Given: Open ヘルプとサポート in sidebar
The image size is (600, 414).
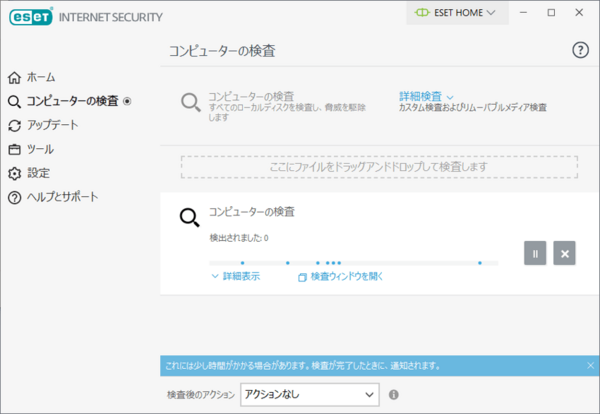Looking at the screenshot, I should [x=63, y=197].
